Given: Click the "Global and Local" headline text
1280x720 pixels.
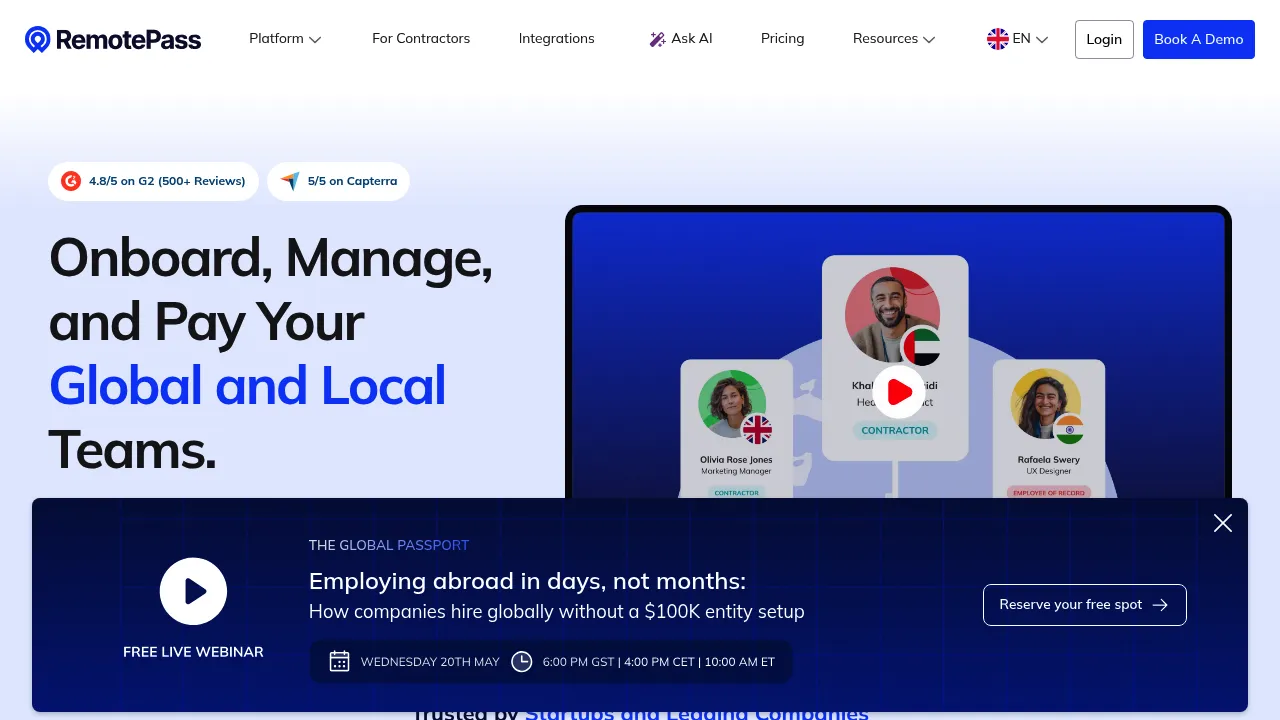Looking at the screenshot, I should pyautogui.click(x=247, y=386).
